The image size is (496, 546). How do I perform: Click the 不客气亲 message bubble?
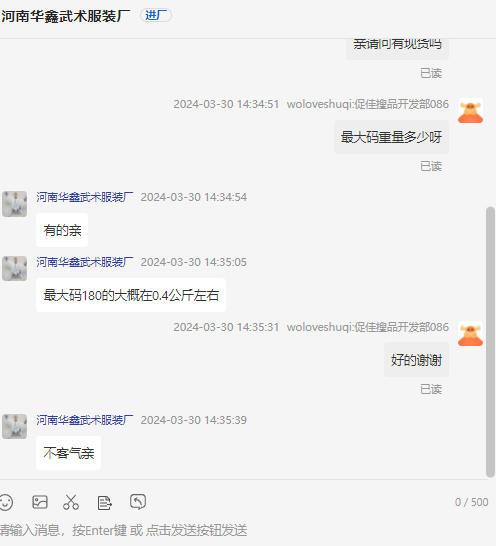69,453
